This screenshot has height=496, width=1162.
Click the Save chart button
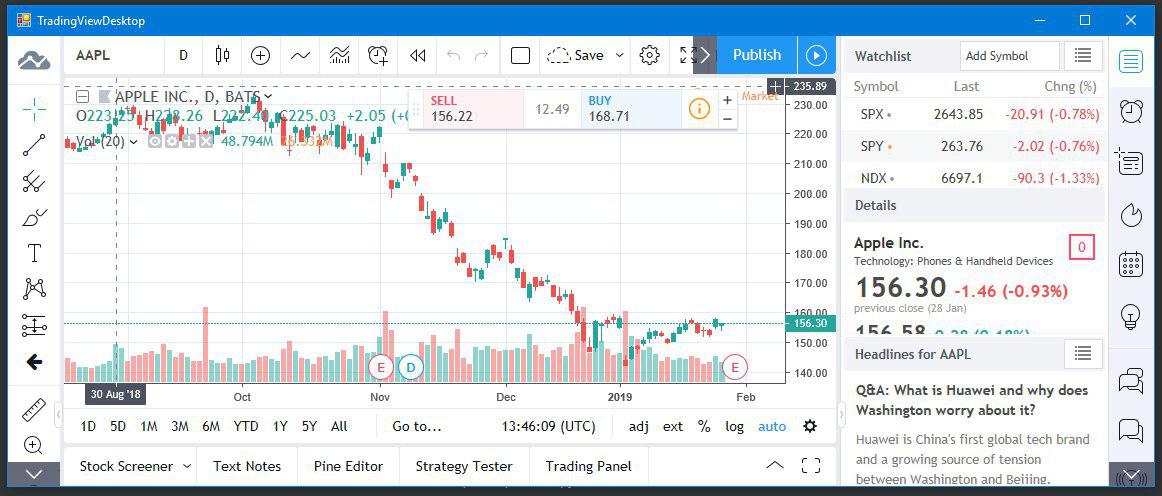[576, 55]
